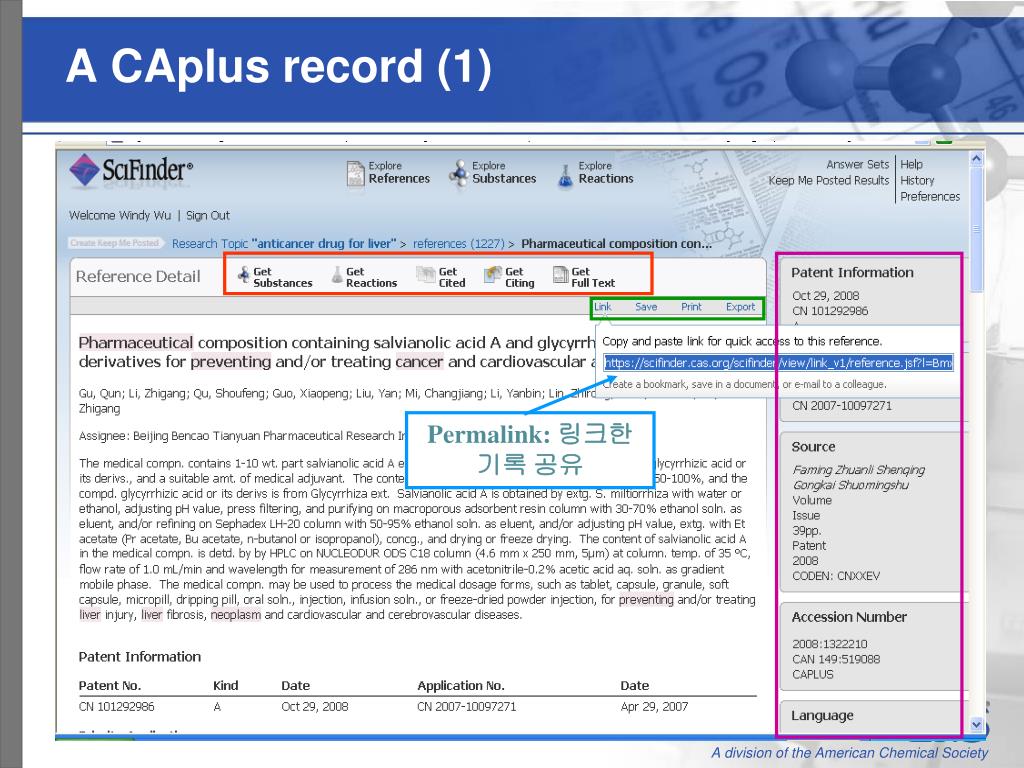Click Export in the record toolbar
The image size is (1024, 768).
pos(740,307)
